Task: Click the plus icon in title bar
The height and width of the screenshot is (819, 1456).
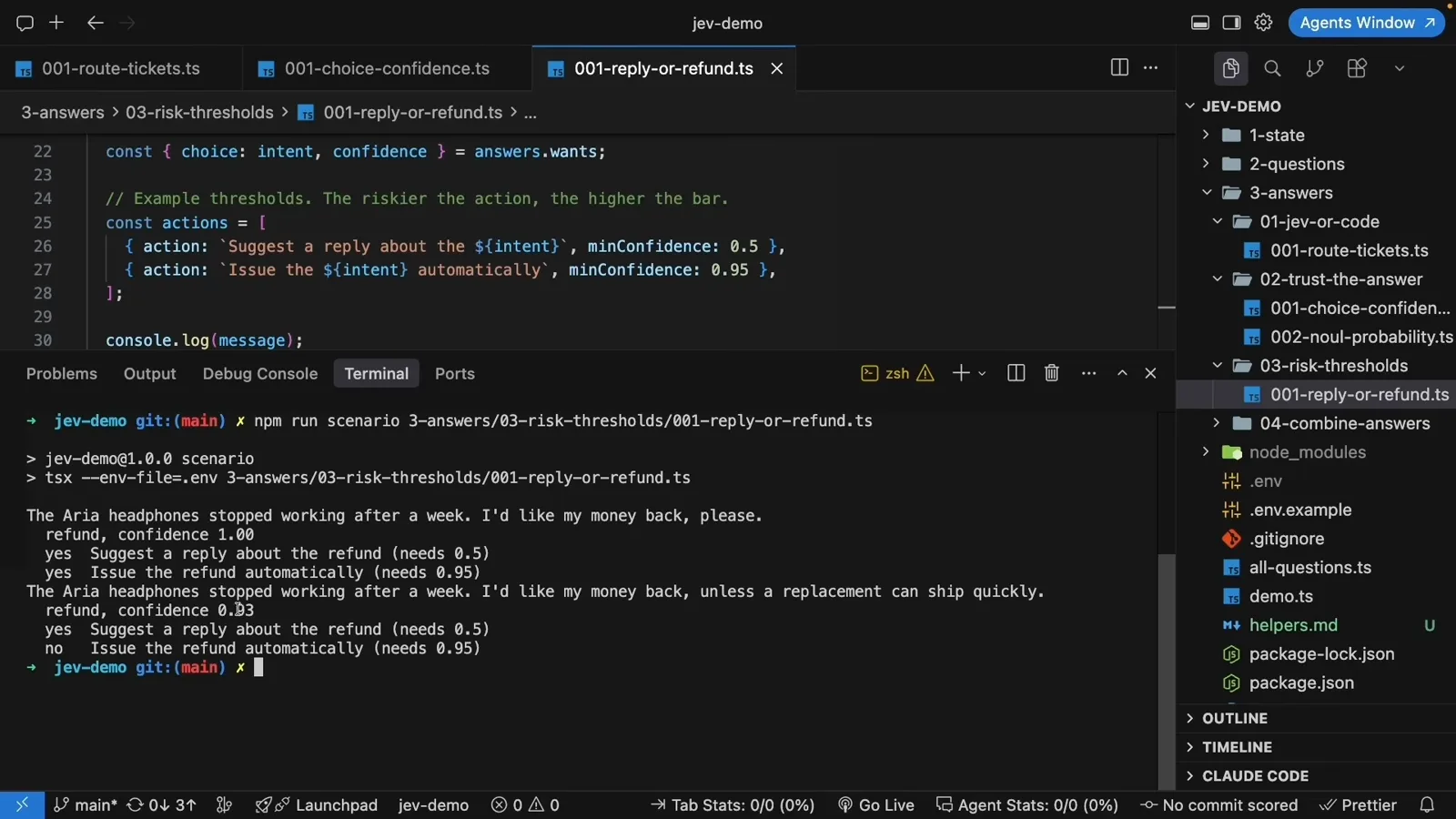Action: click(x=56, y=23)
